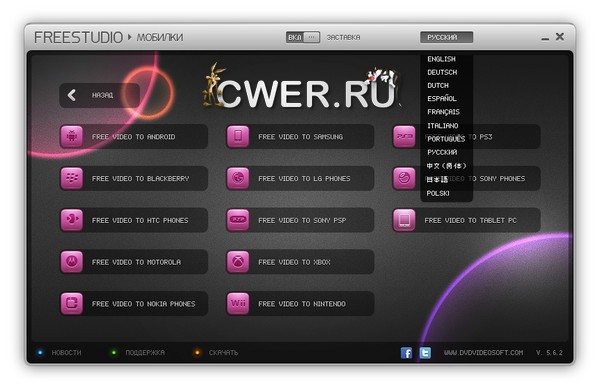The image size is (600, 390).
Task: Open the Nokia Phones converter icon
Action: (x=72, y=303)
